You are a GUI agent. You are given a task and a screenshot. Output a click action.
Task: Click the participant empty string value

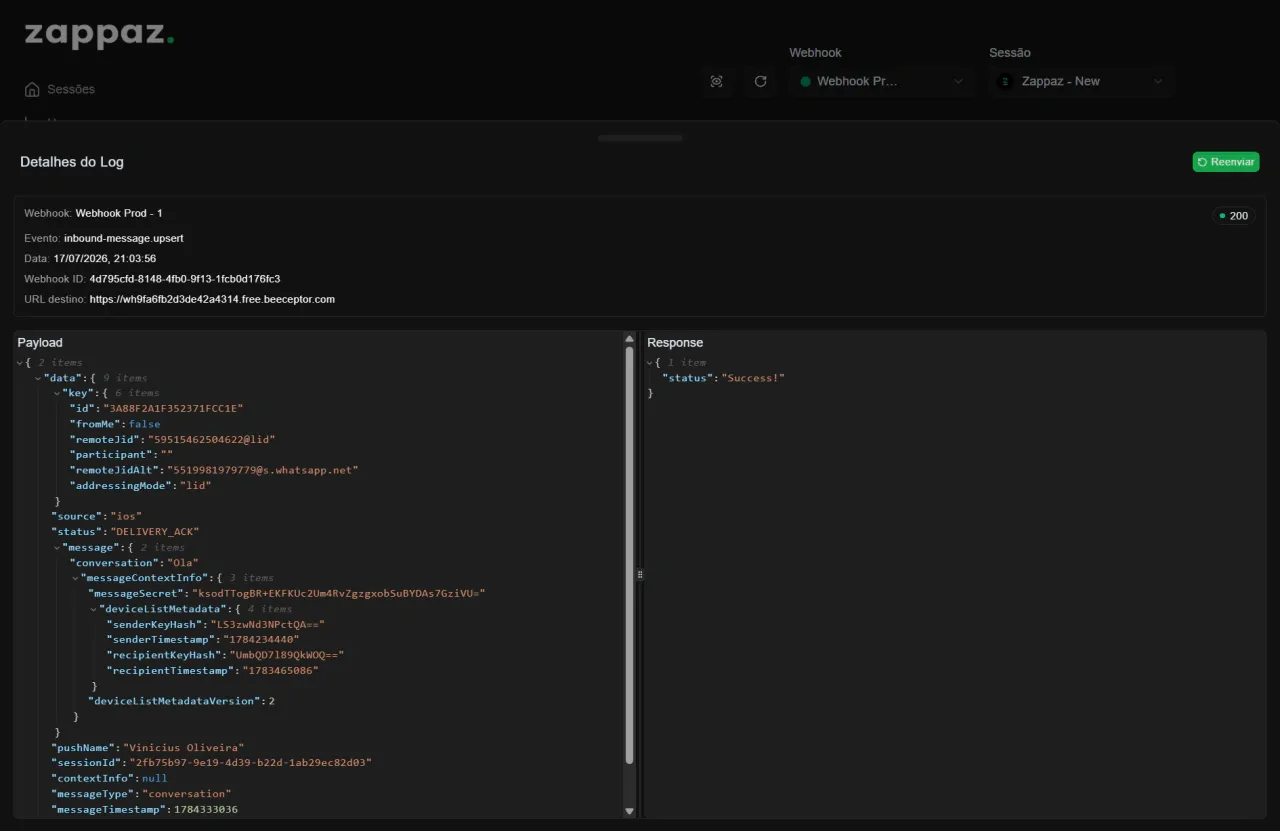pos(166,455)
